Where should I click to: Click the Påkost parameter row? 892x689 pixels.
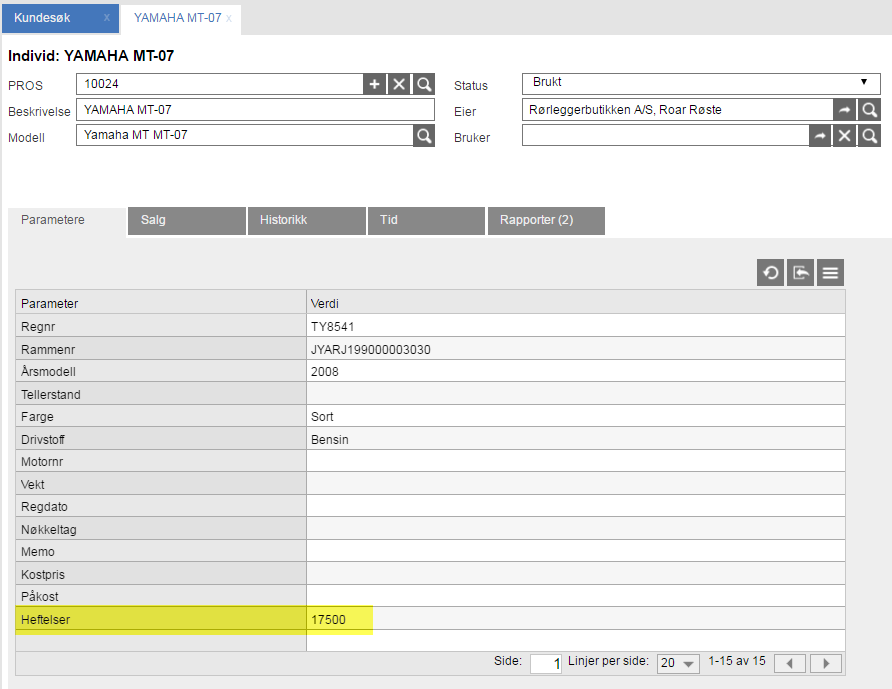click(x=430, y=596)
